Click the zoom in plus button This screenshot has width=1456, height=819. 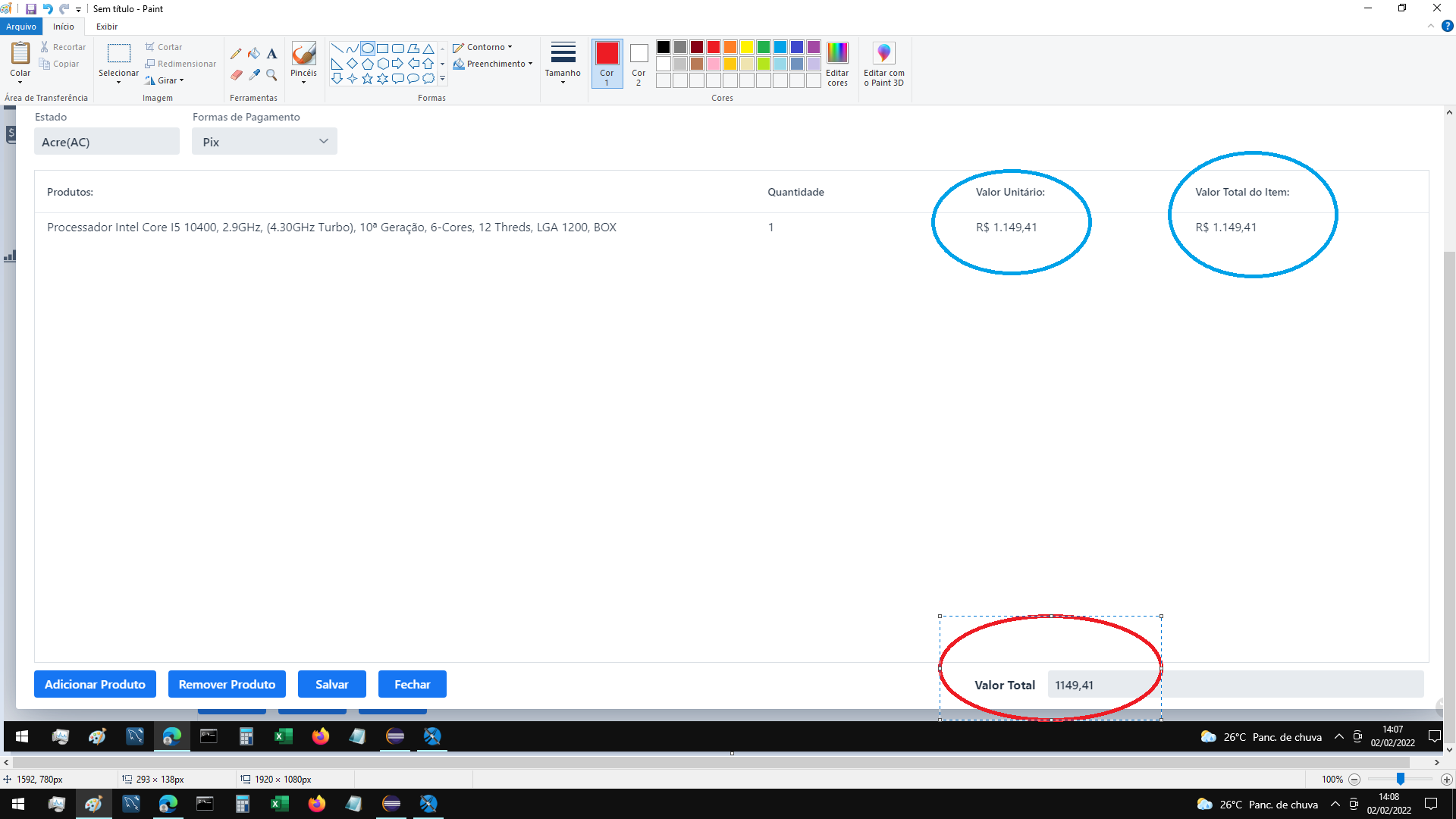click(x=1446, y=780)
